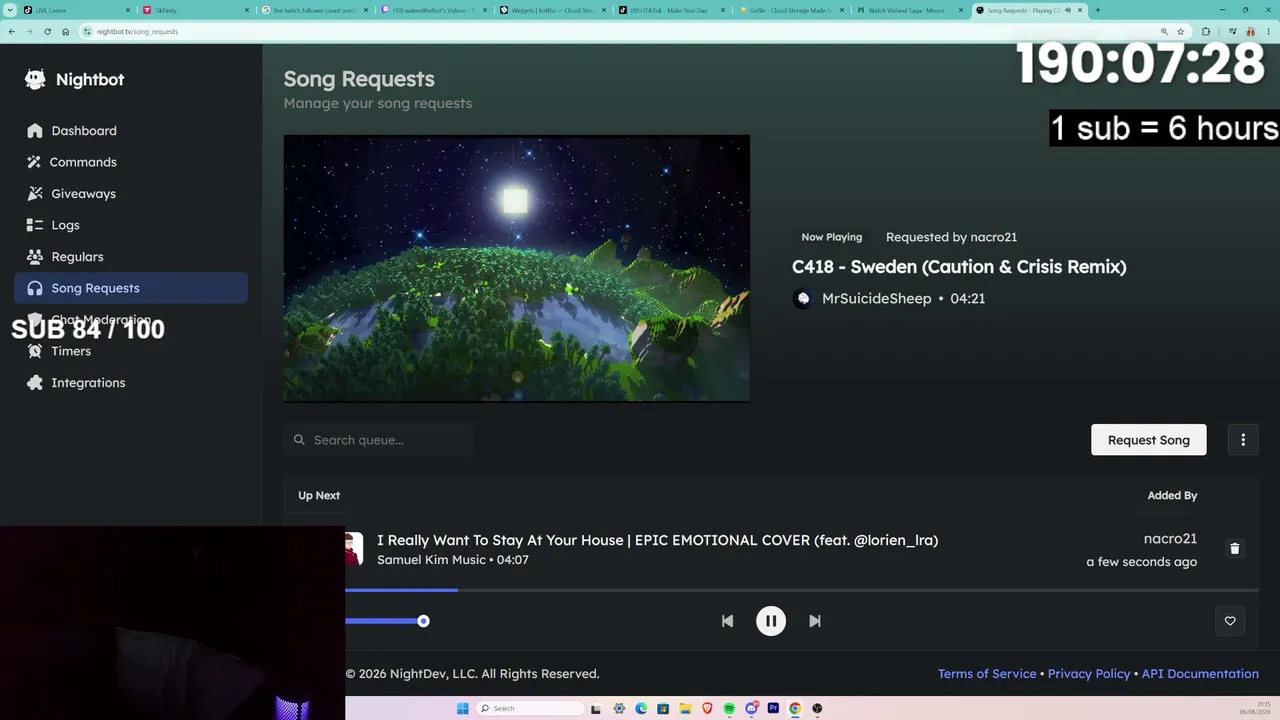Click the song title C418 - Sweden
Screen dimensions: 1280x720
tap(959, 267)
